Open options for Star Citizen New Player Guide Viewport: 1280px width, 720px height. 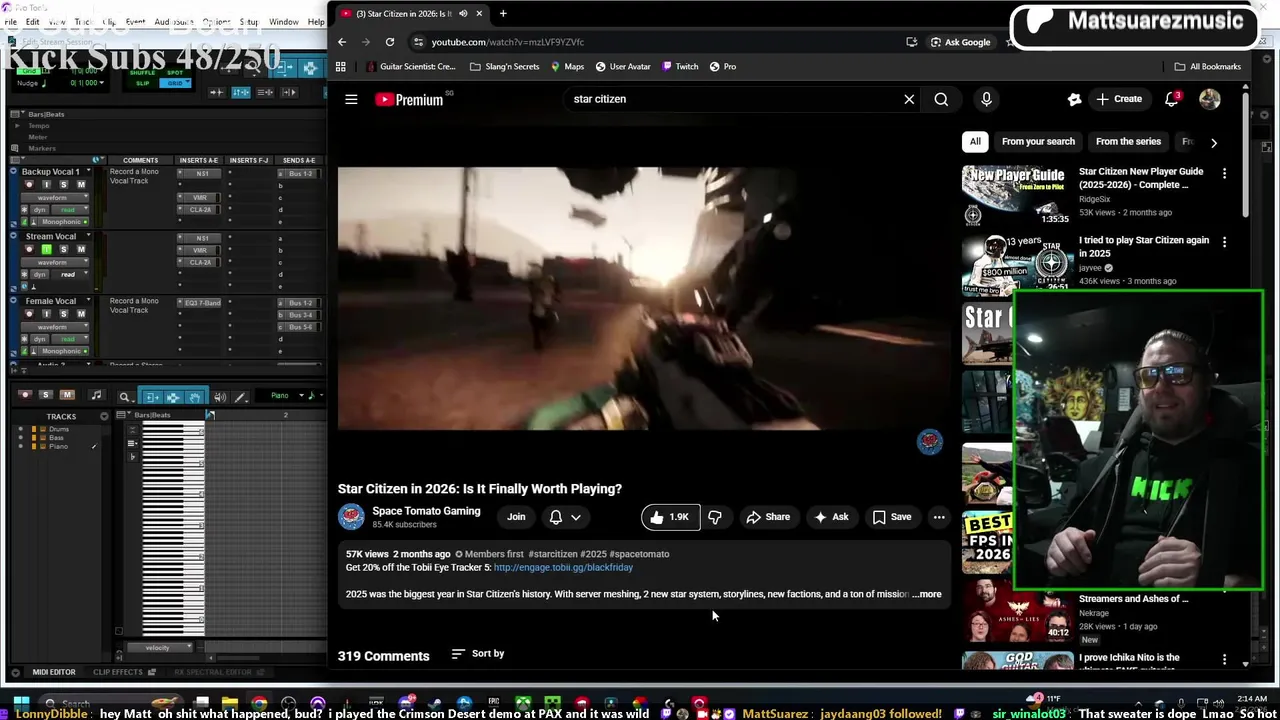tap(1224, 174)
